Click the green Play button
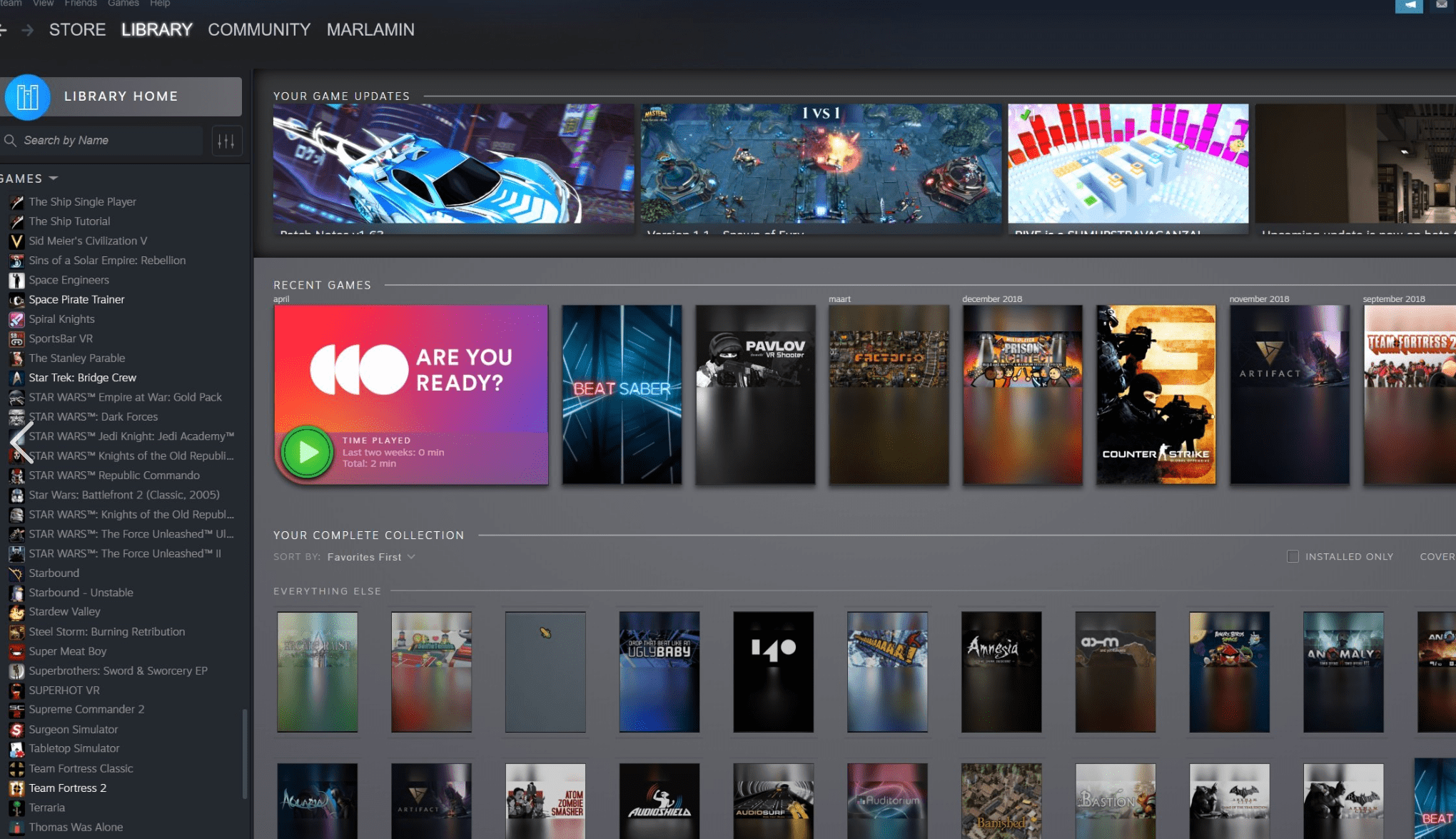The width and height of the screenshot is (1456, 839). pos(307,452)
